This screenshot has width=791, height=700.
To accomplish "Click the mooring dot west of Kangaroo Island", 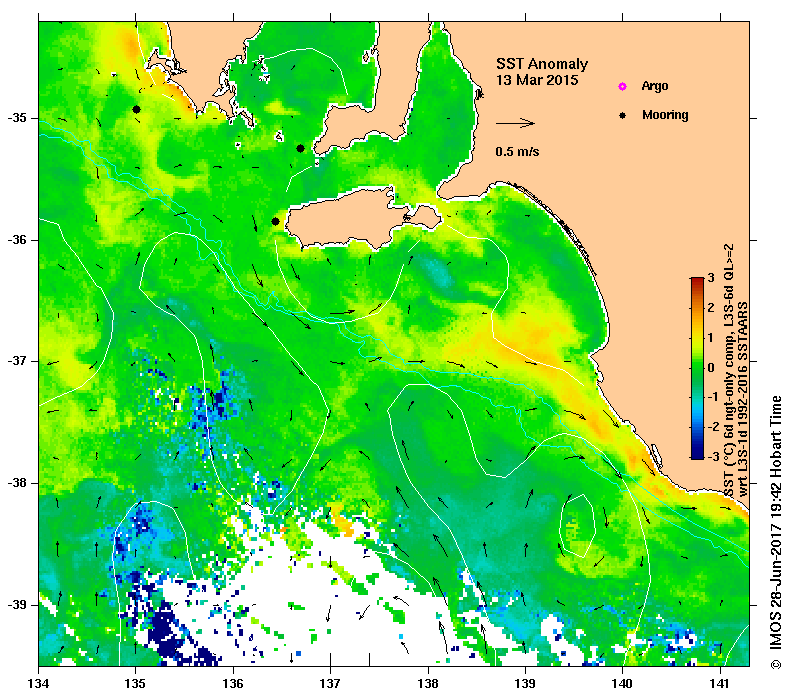I will point(275,221).
